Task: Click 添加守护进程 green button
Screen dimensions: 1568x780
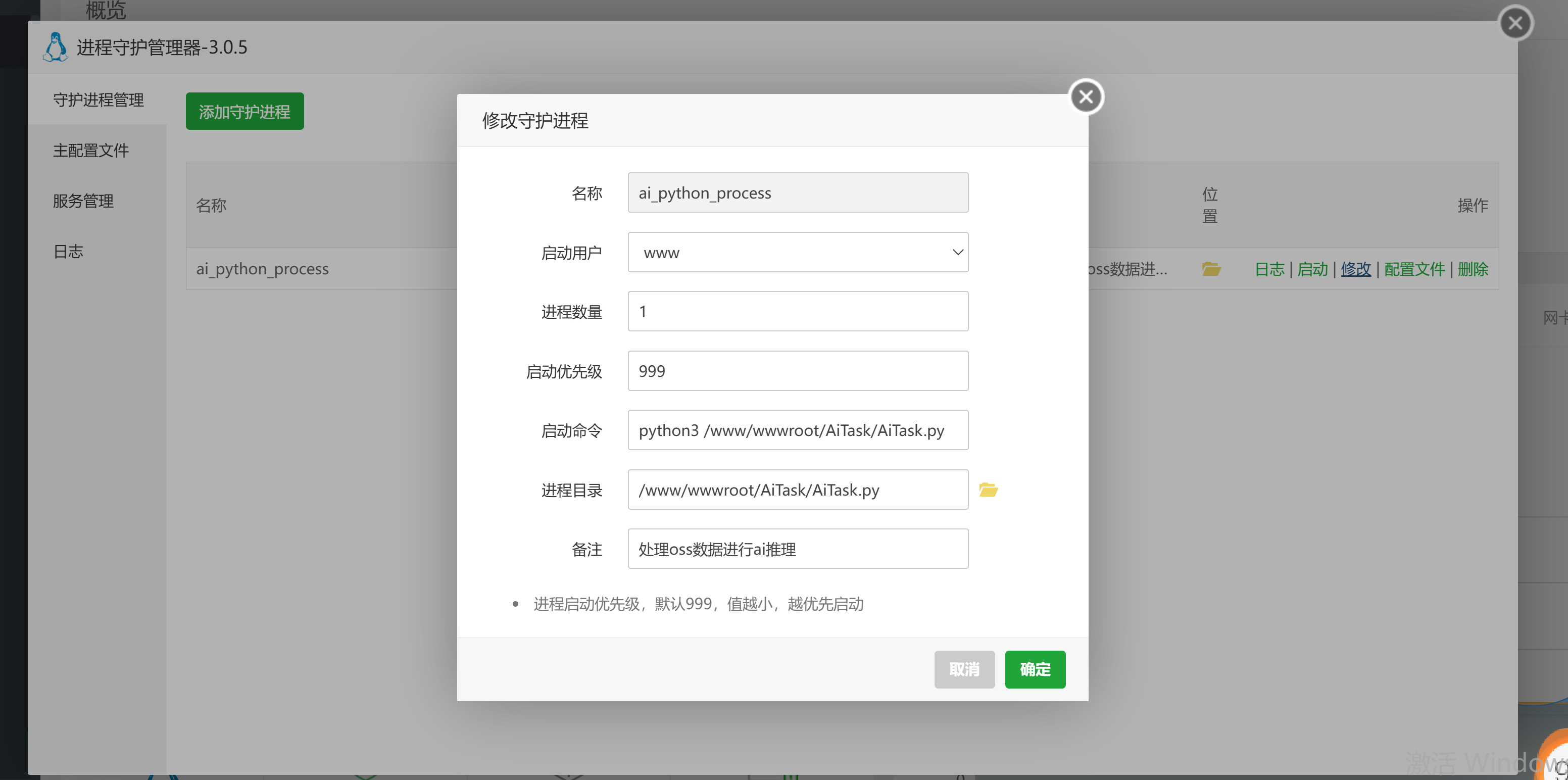Action: [x=244, y=112]
